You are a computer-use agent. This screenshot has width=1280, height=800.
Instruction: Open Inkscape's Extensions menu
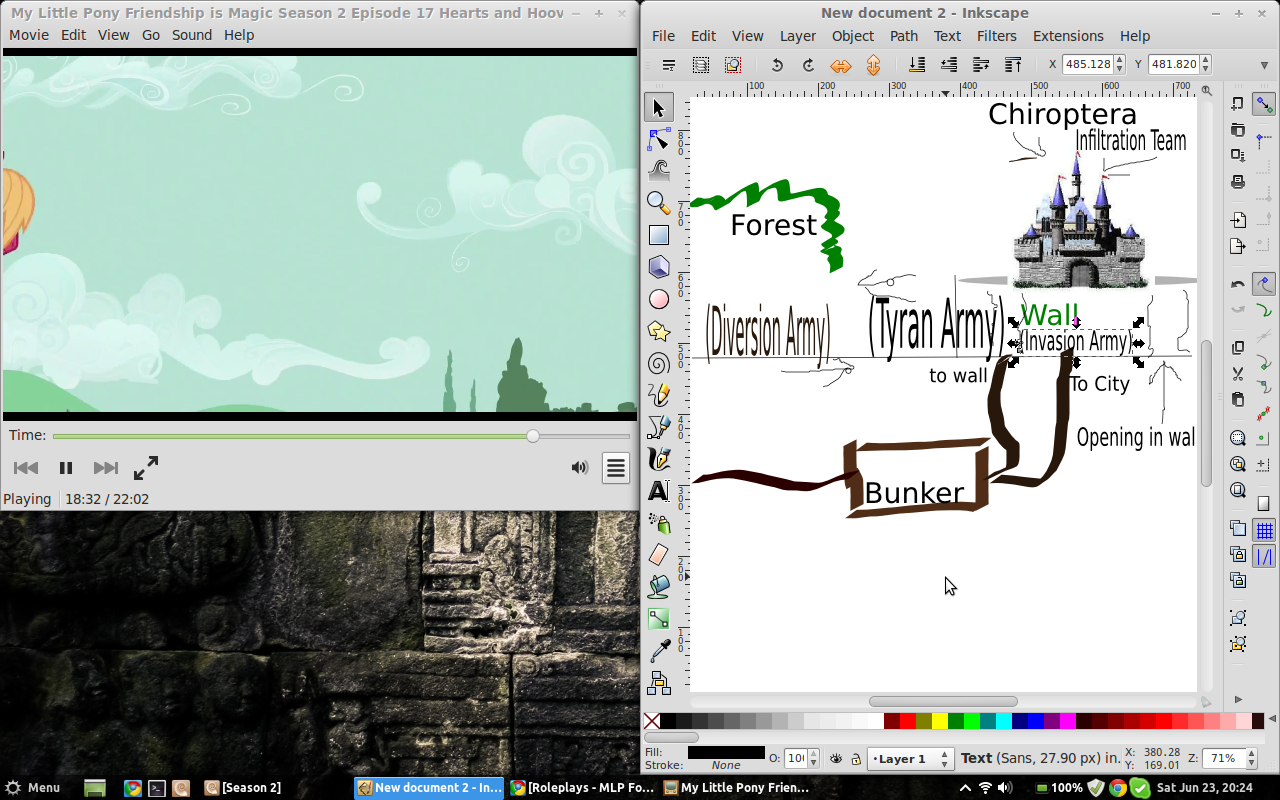[1068, 36]
